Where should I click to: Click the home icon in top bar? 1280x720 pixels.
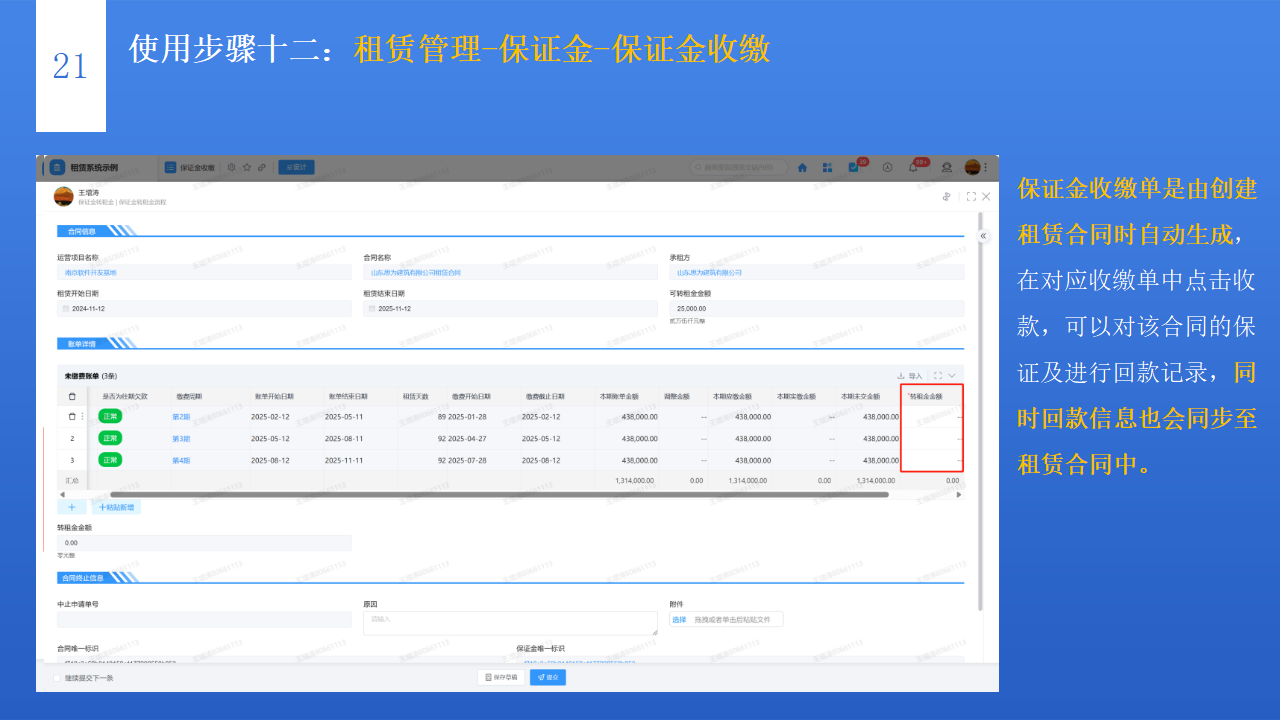click(802, 167)
